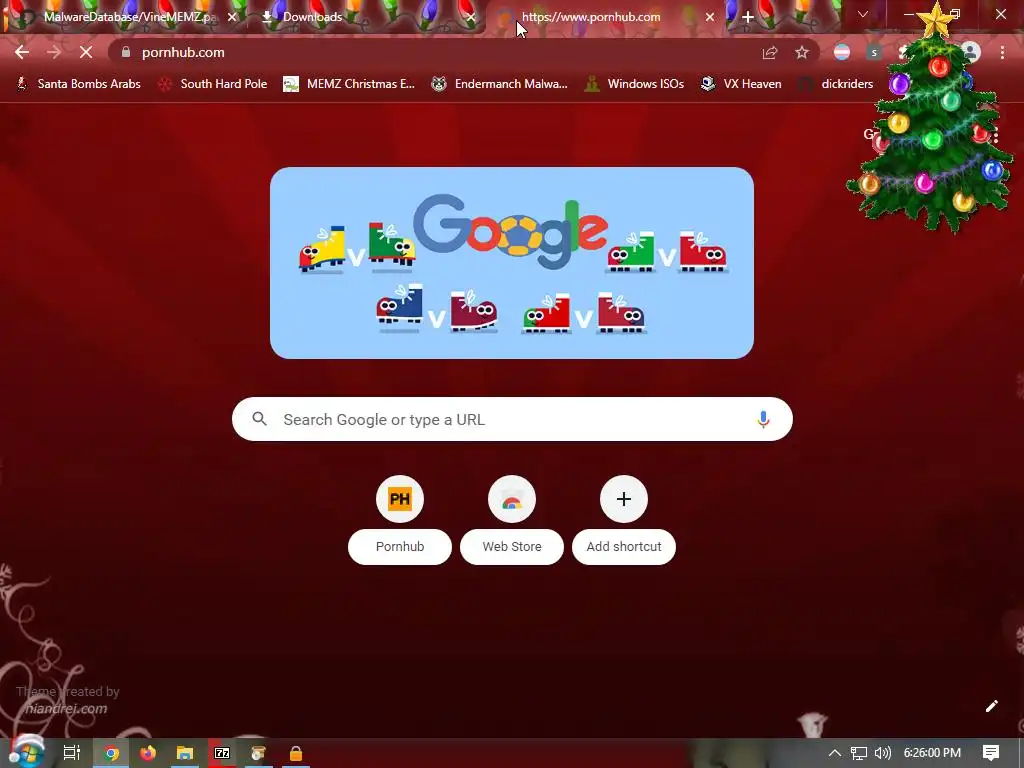Open a new tab with the plus button
The height and width of the screenshot is (768, 1024).
(x=748, y=17)
